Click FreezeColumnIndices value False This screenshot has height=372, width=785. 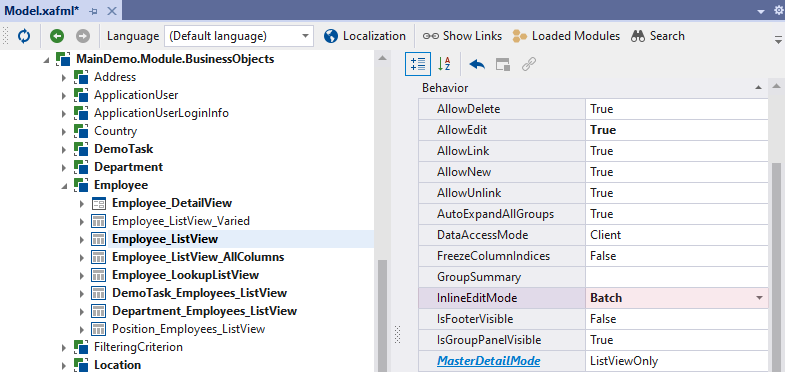point(603,256)
